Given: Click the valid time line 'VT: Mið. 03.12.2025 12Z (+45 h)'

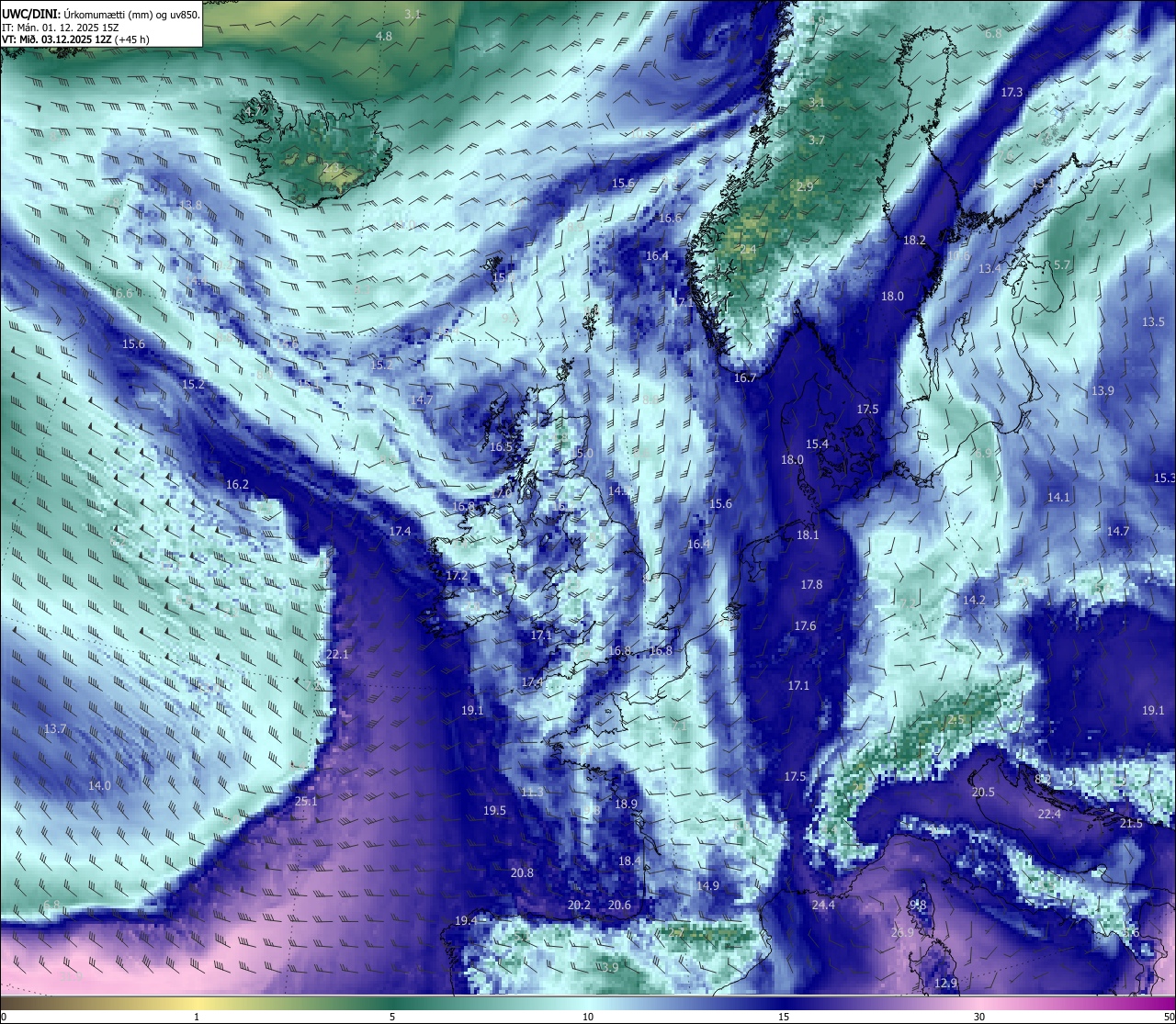Looking at the screenshot, I should tap(75, 39).
